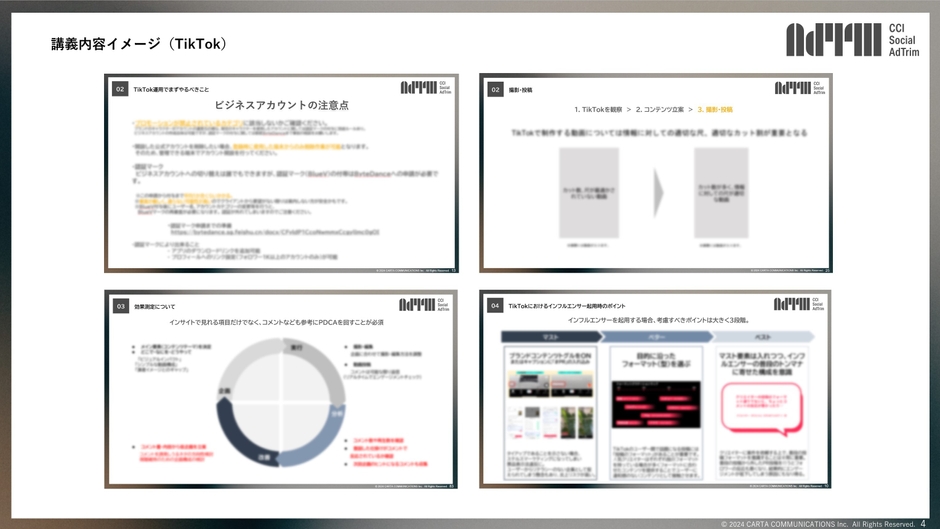This screenshot has width=940, height=529.
Task: Click the 03 badge beside 効果測定について
Action: tap(120, 306)
